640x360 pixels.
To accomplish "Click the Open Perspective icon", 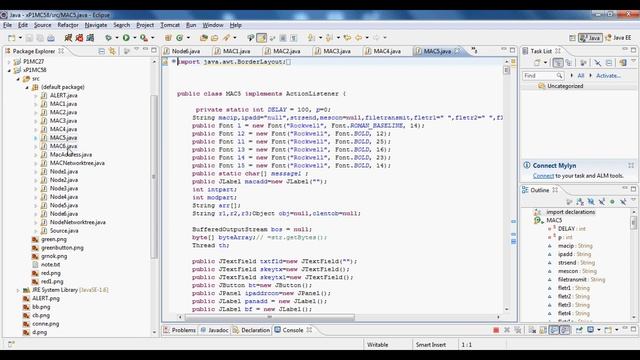I will [x=572, y=38].
